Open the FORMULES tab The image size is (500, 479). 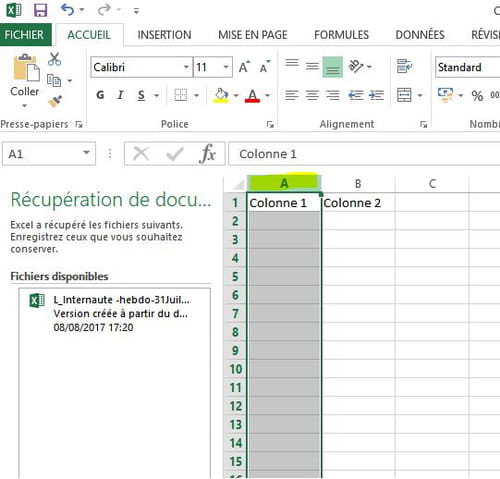pos(341,35)
